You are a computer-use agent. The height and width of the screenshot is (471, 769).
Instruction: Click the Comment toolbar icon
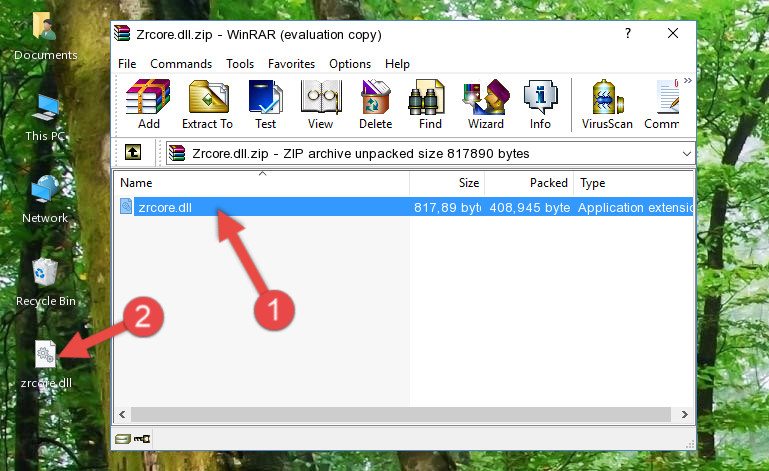662,105
